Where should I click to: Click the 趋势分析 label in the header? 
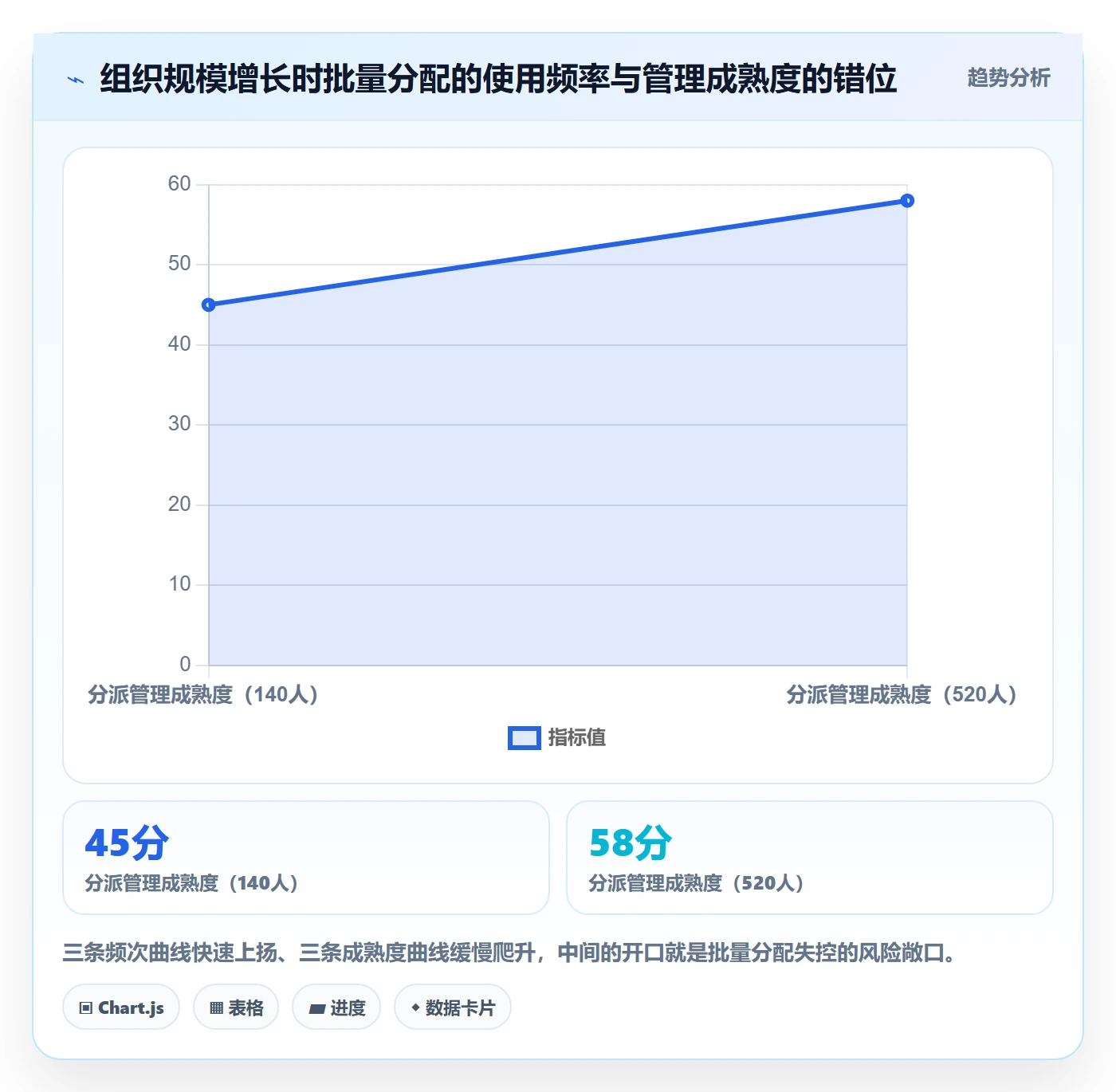pos(1008,78)
